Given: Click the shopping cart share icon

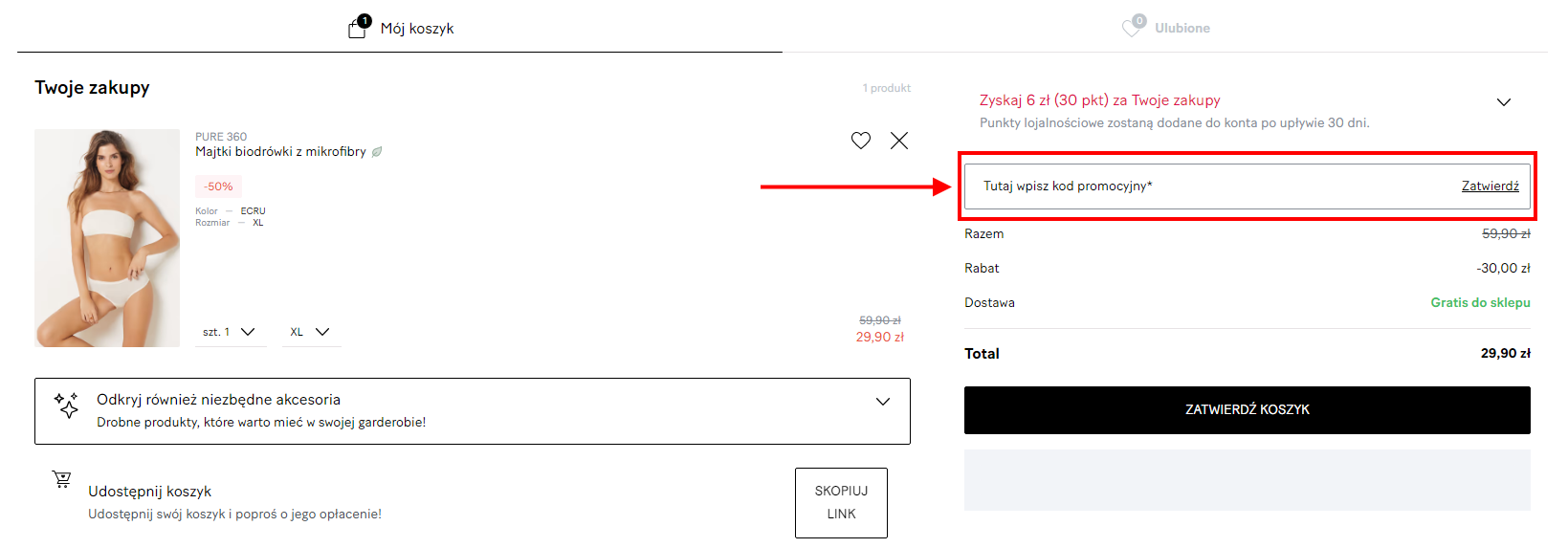Looking at the screenshot, I should tap(62, 479).
